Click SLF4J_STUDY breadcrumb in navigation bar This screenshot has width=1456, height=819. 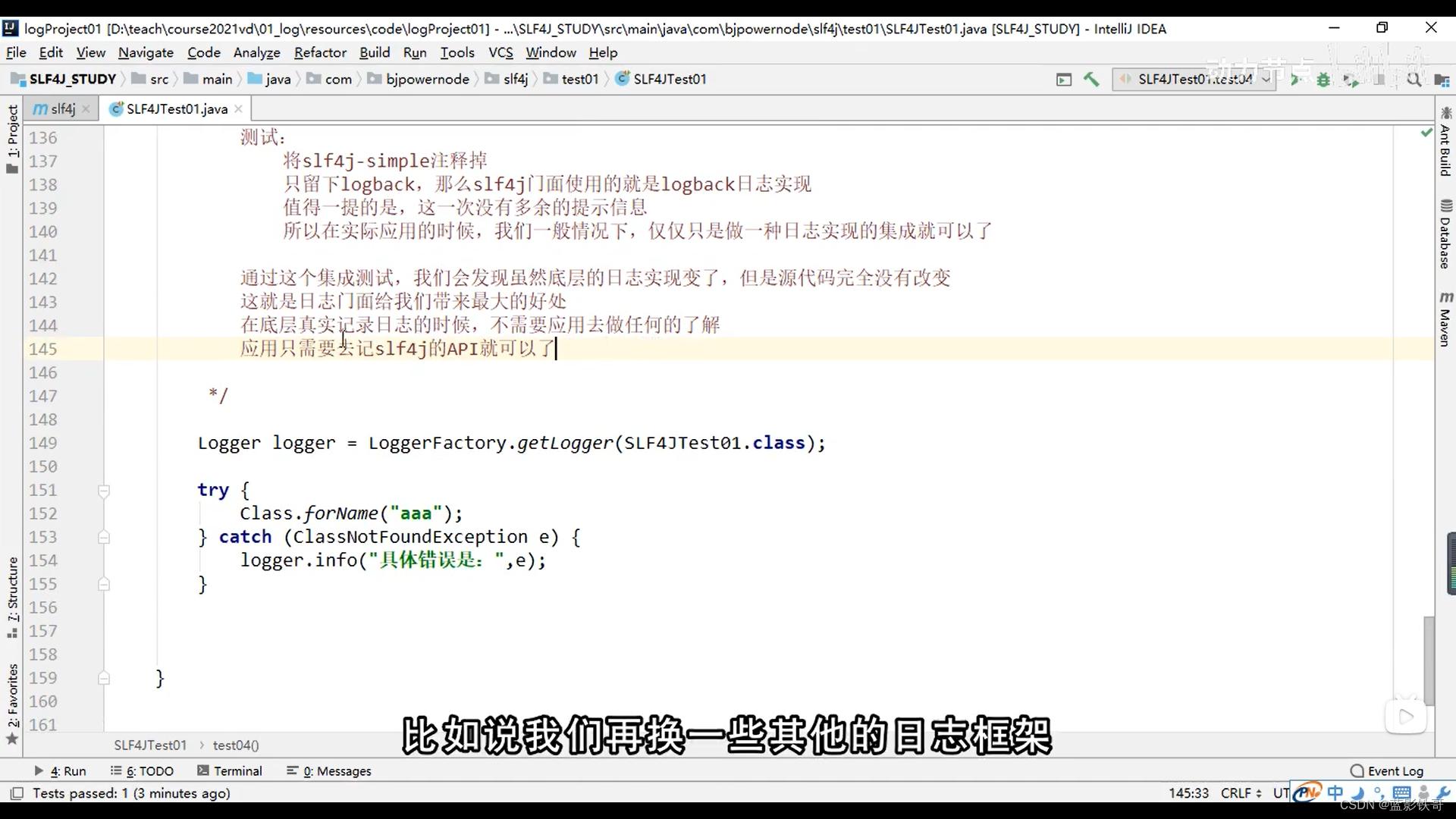64,79
